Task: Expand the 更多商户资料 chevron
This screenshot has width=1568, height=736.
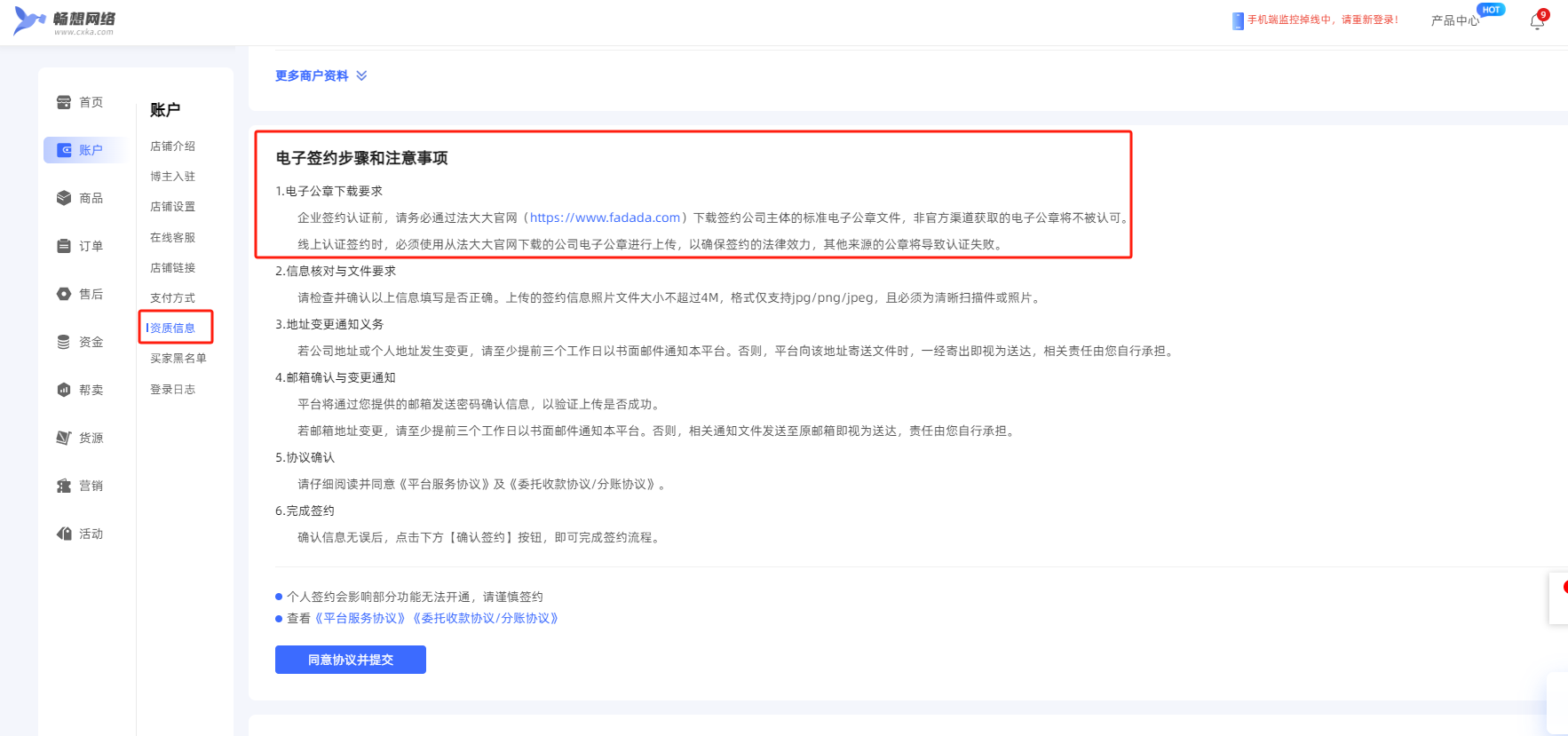Action: click(361, 75)
